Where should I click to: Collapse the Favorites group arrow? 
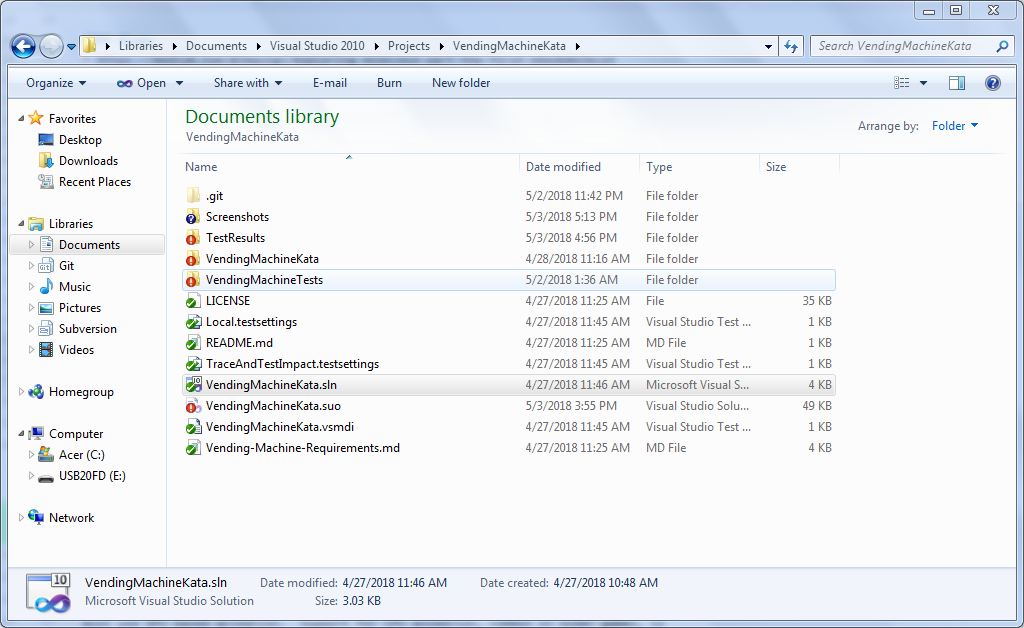(21, 119)
